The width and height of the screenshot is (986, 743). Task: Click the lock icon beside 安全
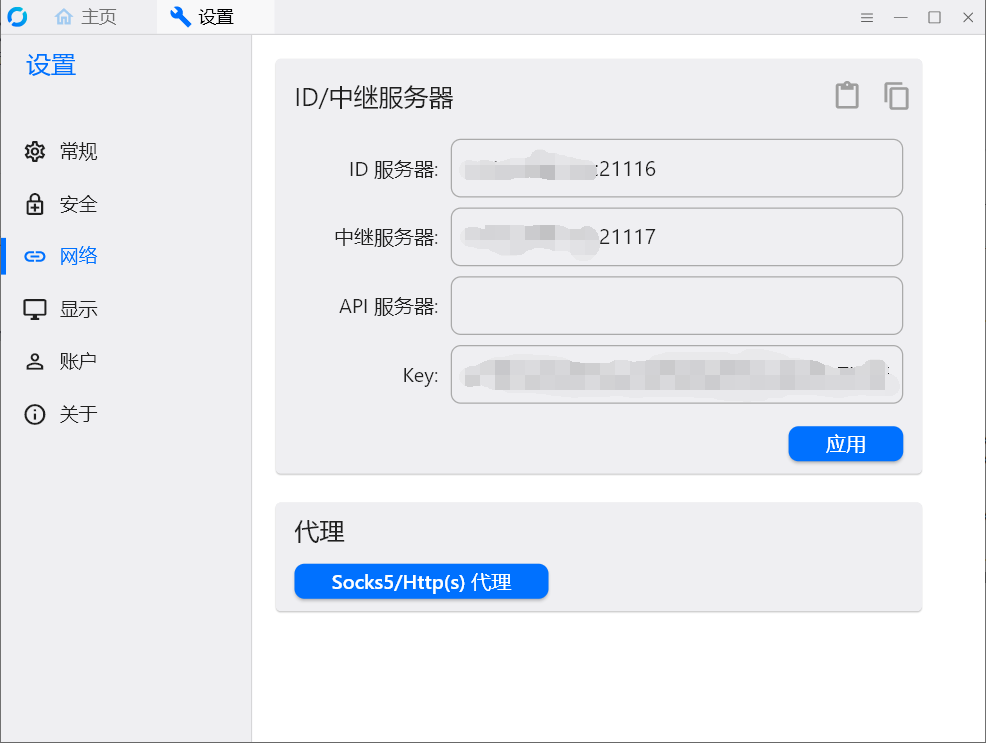pyautogui.click(x=35, y=204)
